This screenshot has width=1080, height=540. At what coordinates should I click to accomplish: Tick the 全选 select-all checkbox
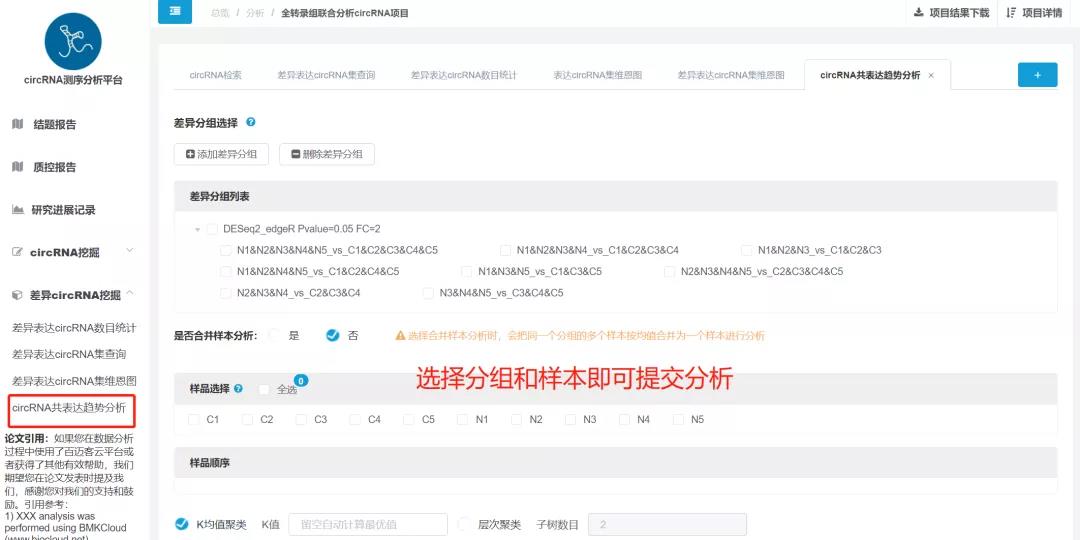click(264, 389)
